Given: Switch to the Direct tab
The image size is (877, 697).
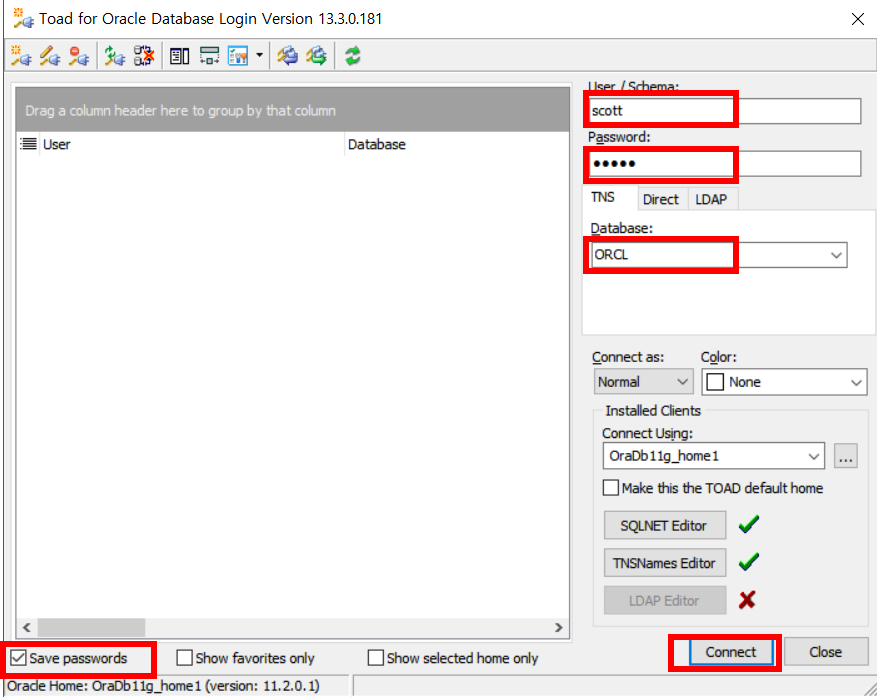Looking at the screenshot, I should (661, 199).
